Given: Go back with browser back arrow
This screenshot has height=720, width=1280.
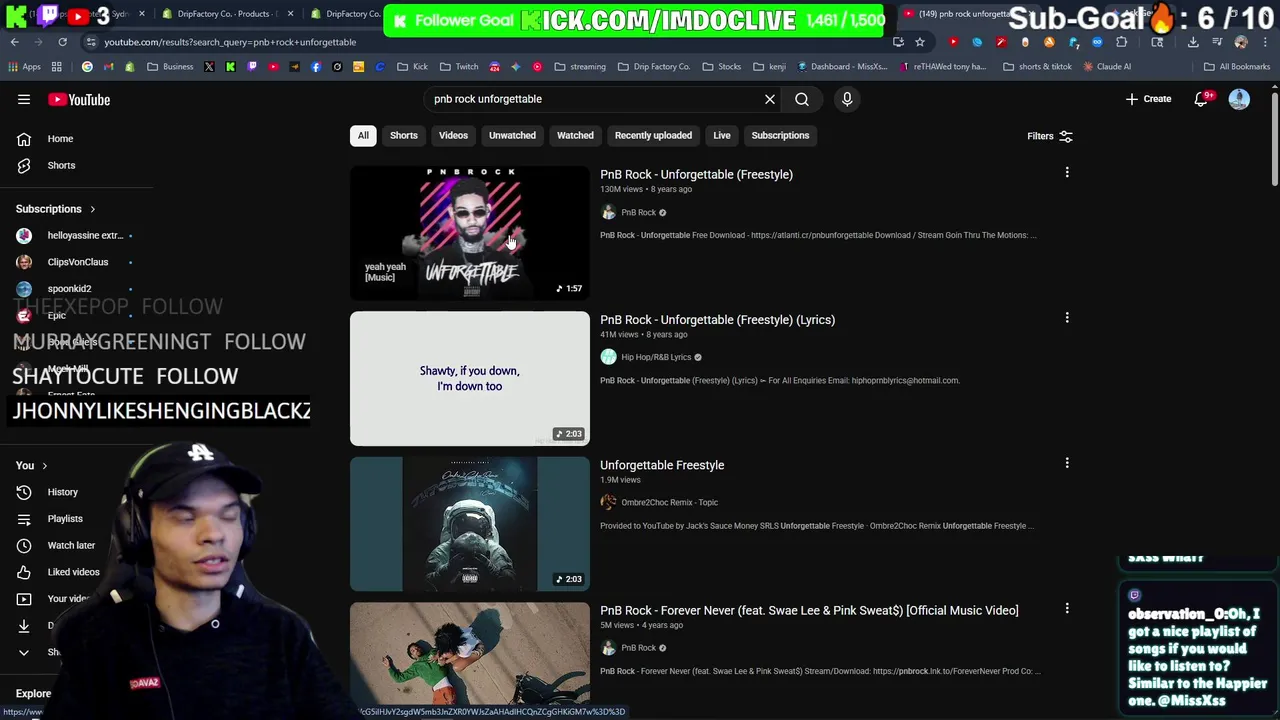Looking at the screenshot, I should pyautogui.click(x=14, y=42).
